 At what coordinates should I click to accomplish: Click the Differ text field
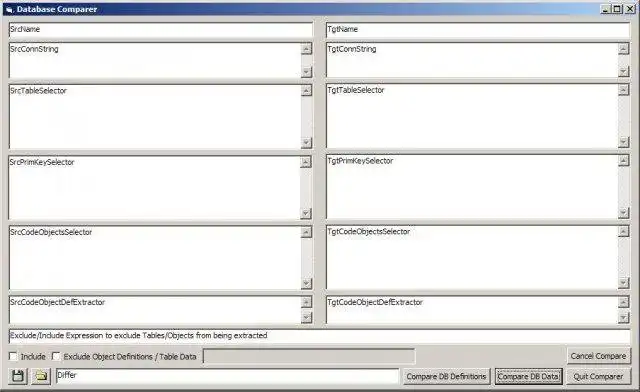click(227, 376)
